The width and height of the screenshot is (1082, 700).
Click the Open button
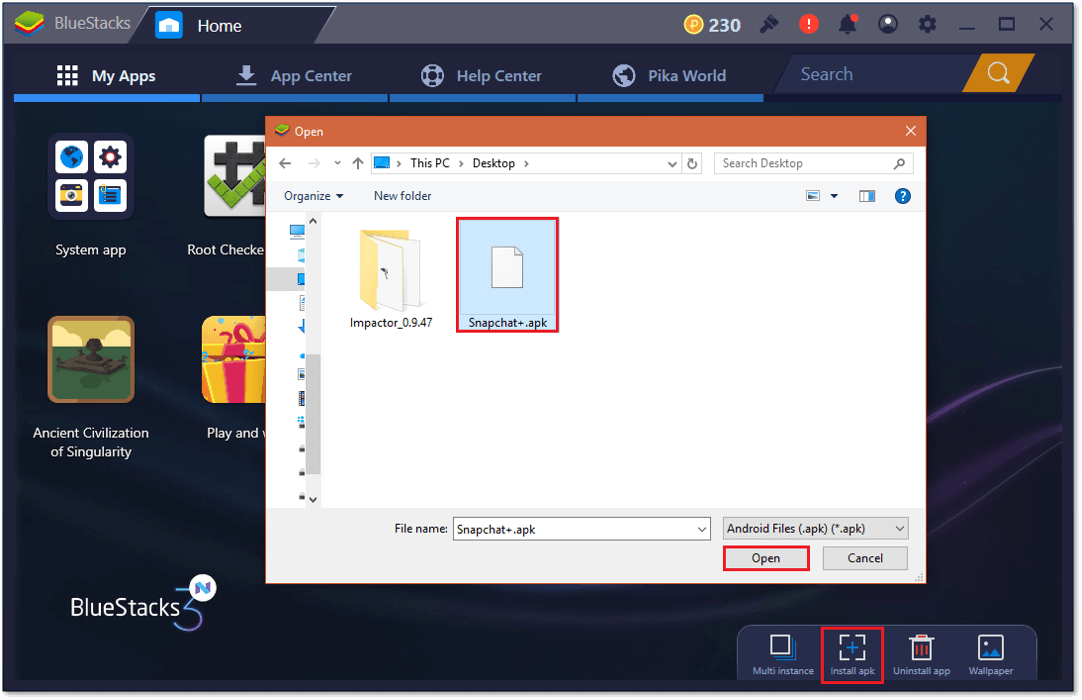tap(766, 558)
